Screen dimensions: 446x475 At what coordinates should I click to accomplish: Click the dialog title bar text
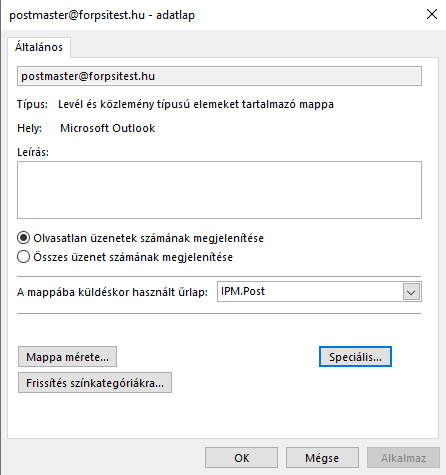pos(102,15)
